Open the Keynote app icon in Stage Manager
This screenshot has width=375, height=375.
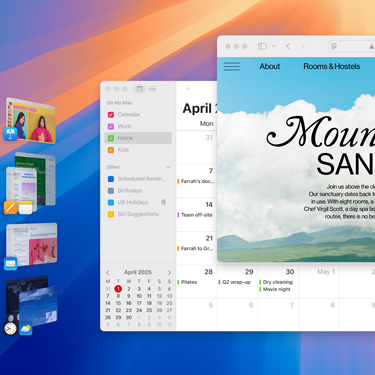click(x=10, y=134)
